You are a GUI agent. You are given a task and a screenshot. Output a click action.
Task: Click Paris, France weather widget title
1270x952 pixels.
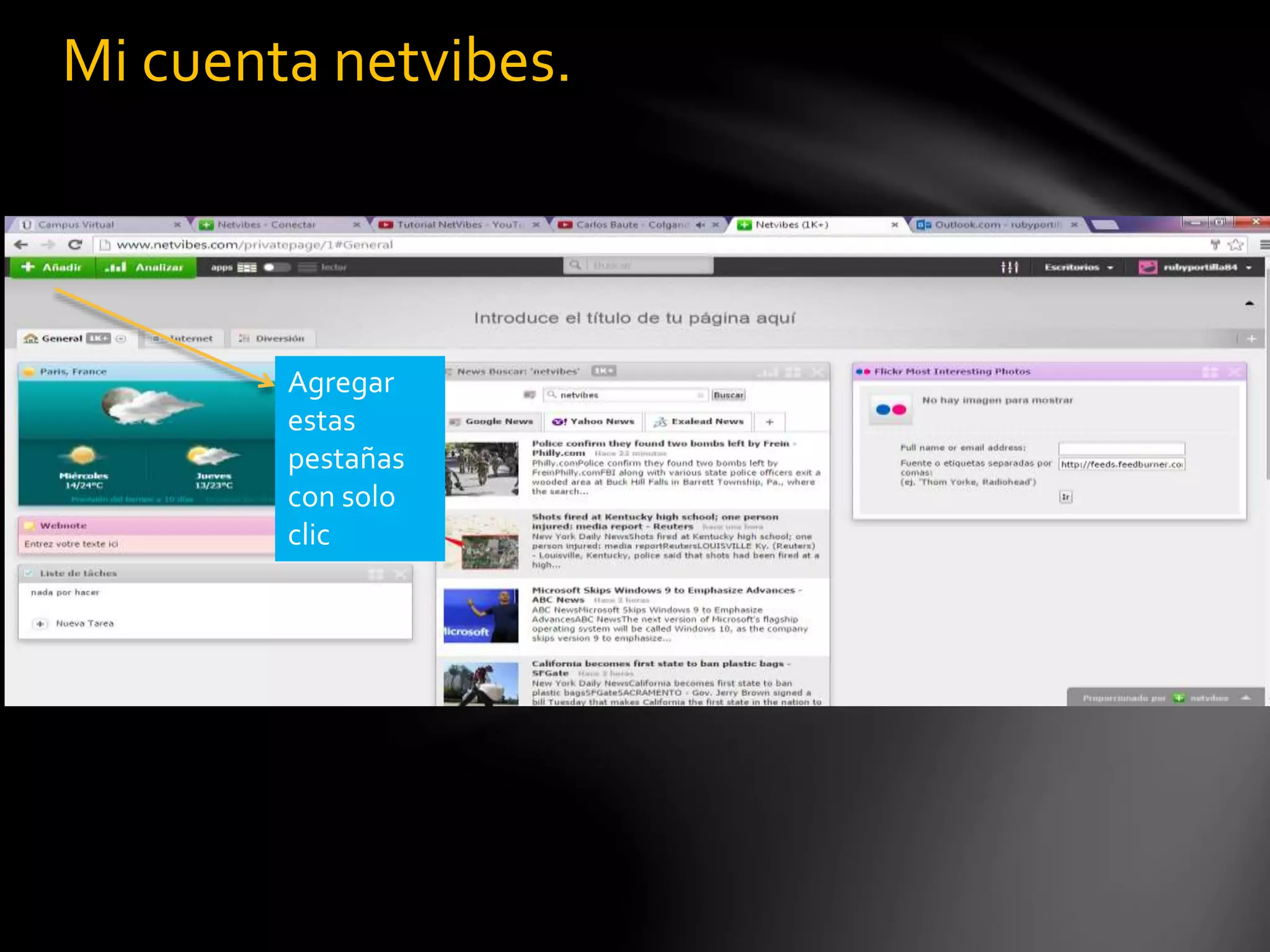[73, 371]
